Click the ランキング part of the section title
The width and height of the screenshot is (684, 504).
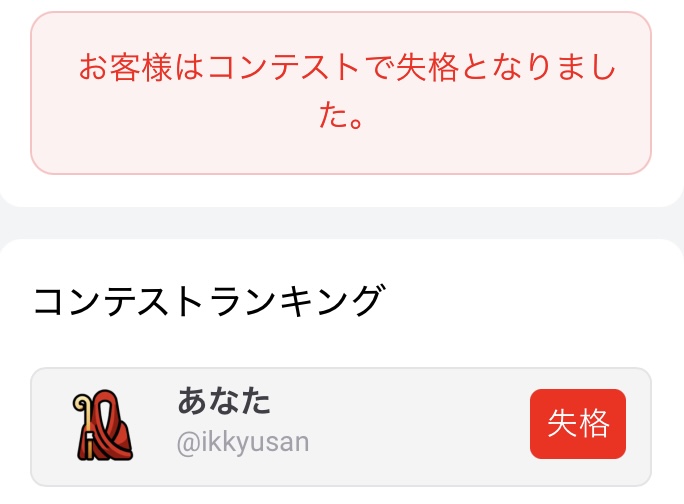pos(298,301)
